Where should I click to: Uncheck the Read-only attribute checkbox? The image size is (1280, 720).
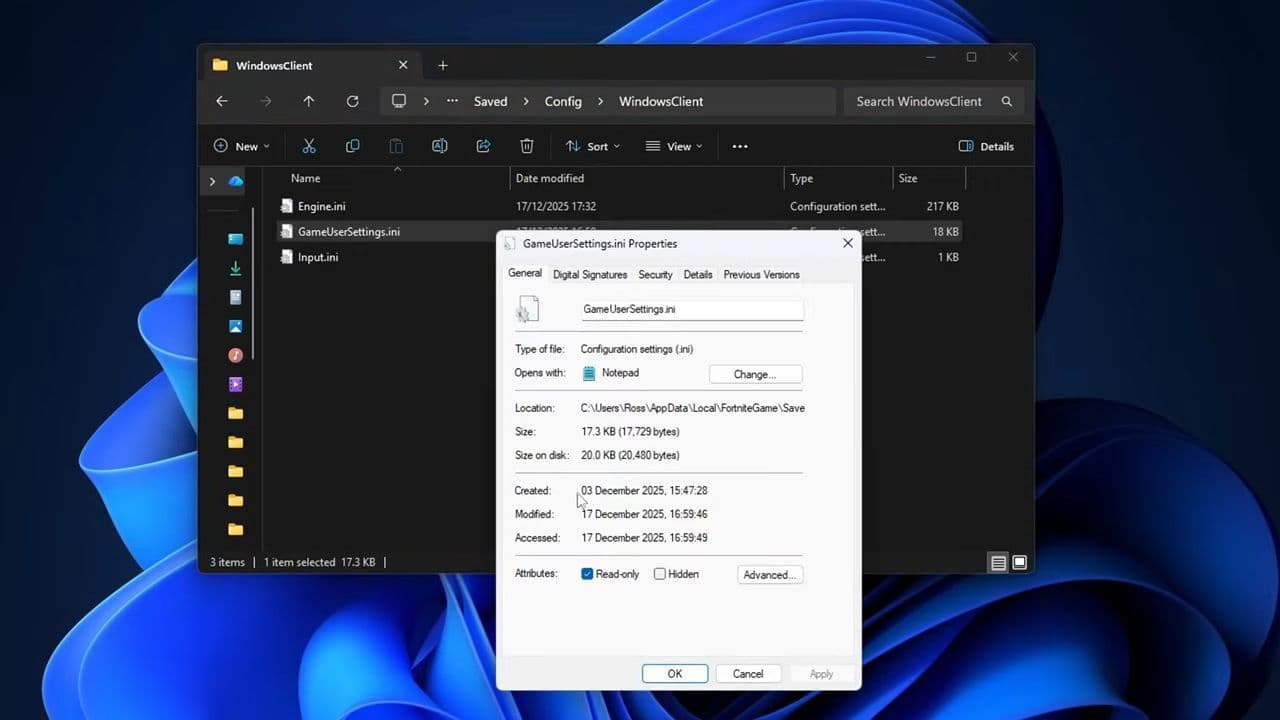[587, 574]
